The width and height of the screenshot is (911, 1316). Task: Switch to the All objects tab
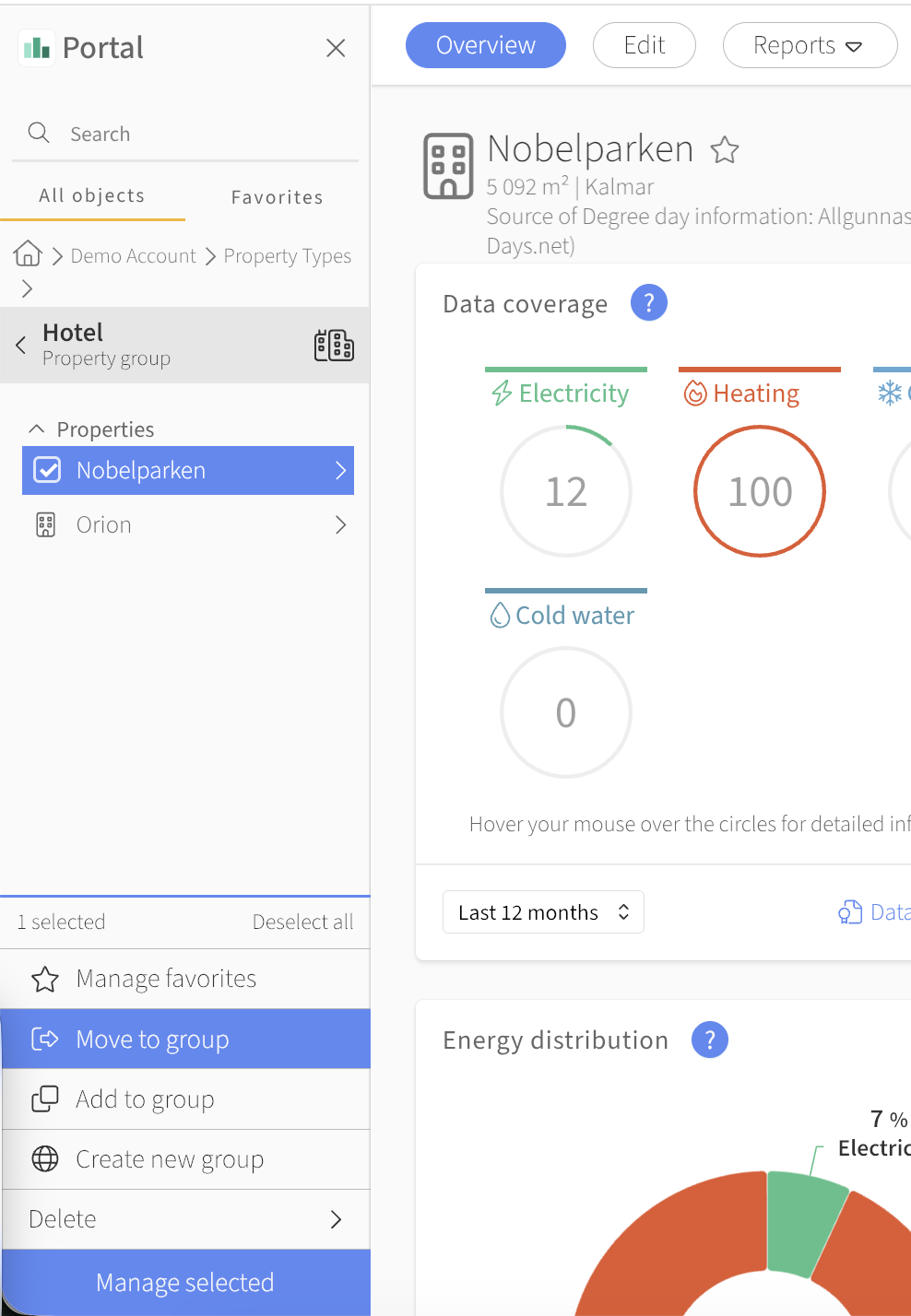tap(92, 195)
